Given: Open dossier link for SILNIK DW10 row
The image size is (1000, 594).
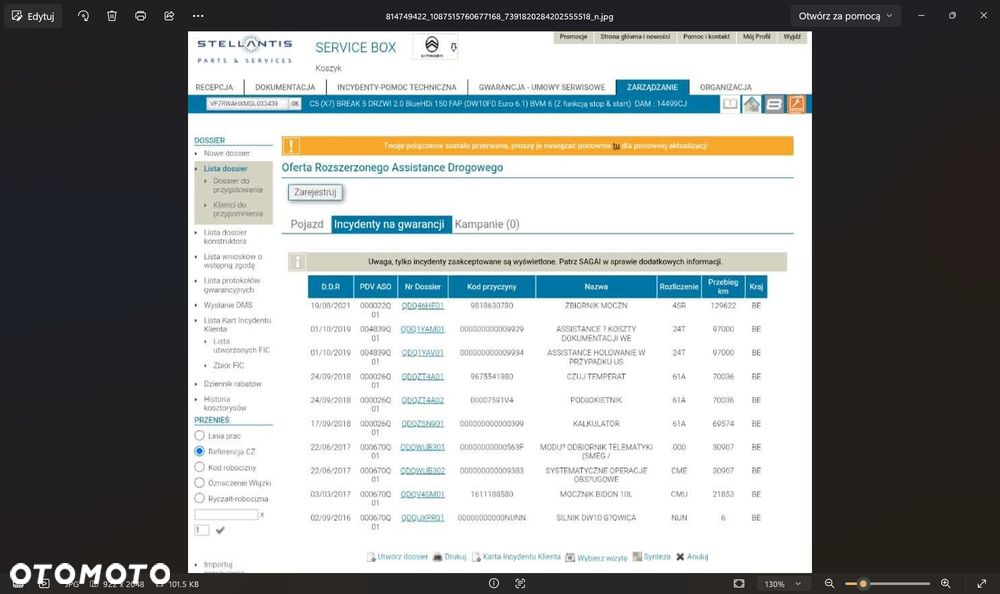Looking at the screenshot, I should (422, 517).
